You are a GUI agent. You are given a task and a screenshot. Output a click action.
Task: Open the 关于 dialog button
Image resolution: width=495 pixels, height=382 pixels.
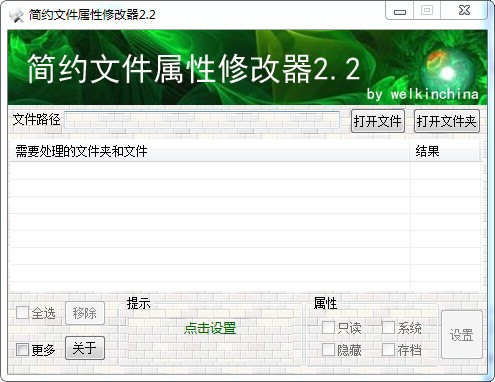(x=85, y=348)
